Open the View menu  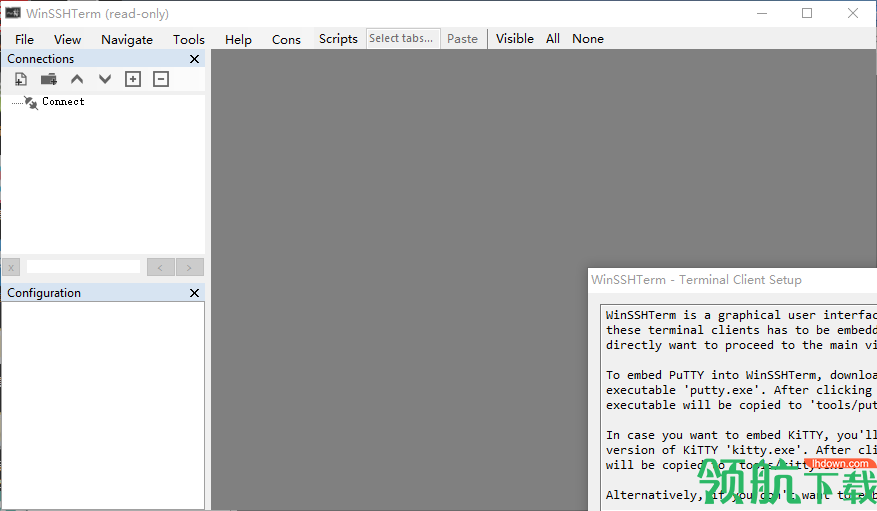67,39
